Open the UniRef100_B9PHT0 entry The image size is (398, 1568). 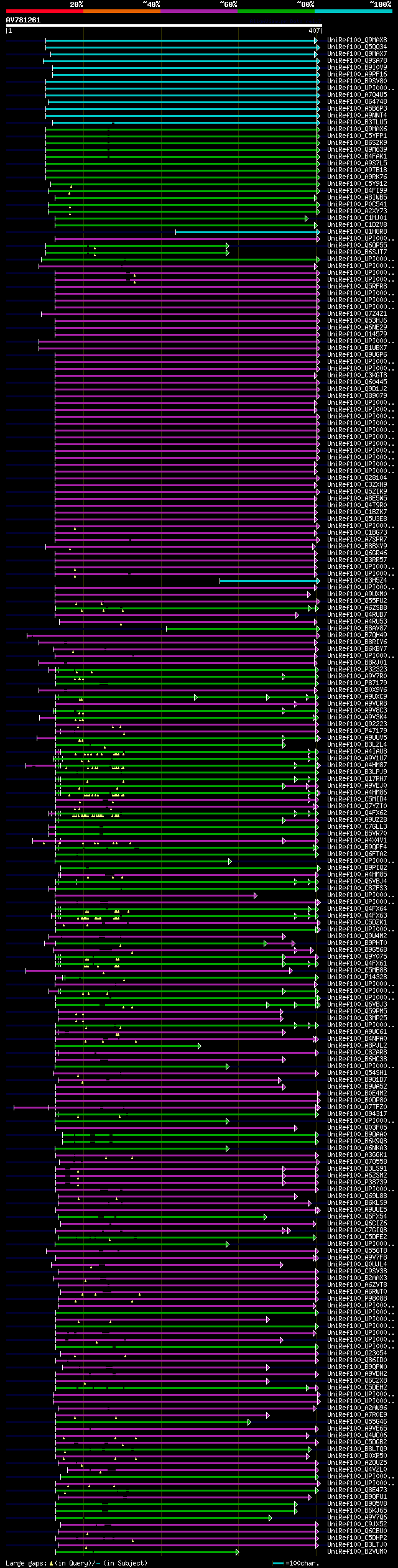tap(357, 943)
